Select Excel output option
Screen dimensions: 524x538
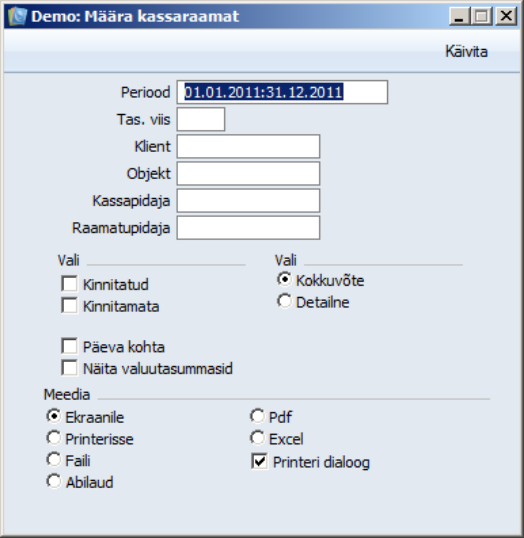[257, 438]
